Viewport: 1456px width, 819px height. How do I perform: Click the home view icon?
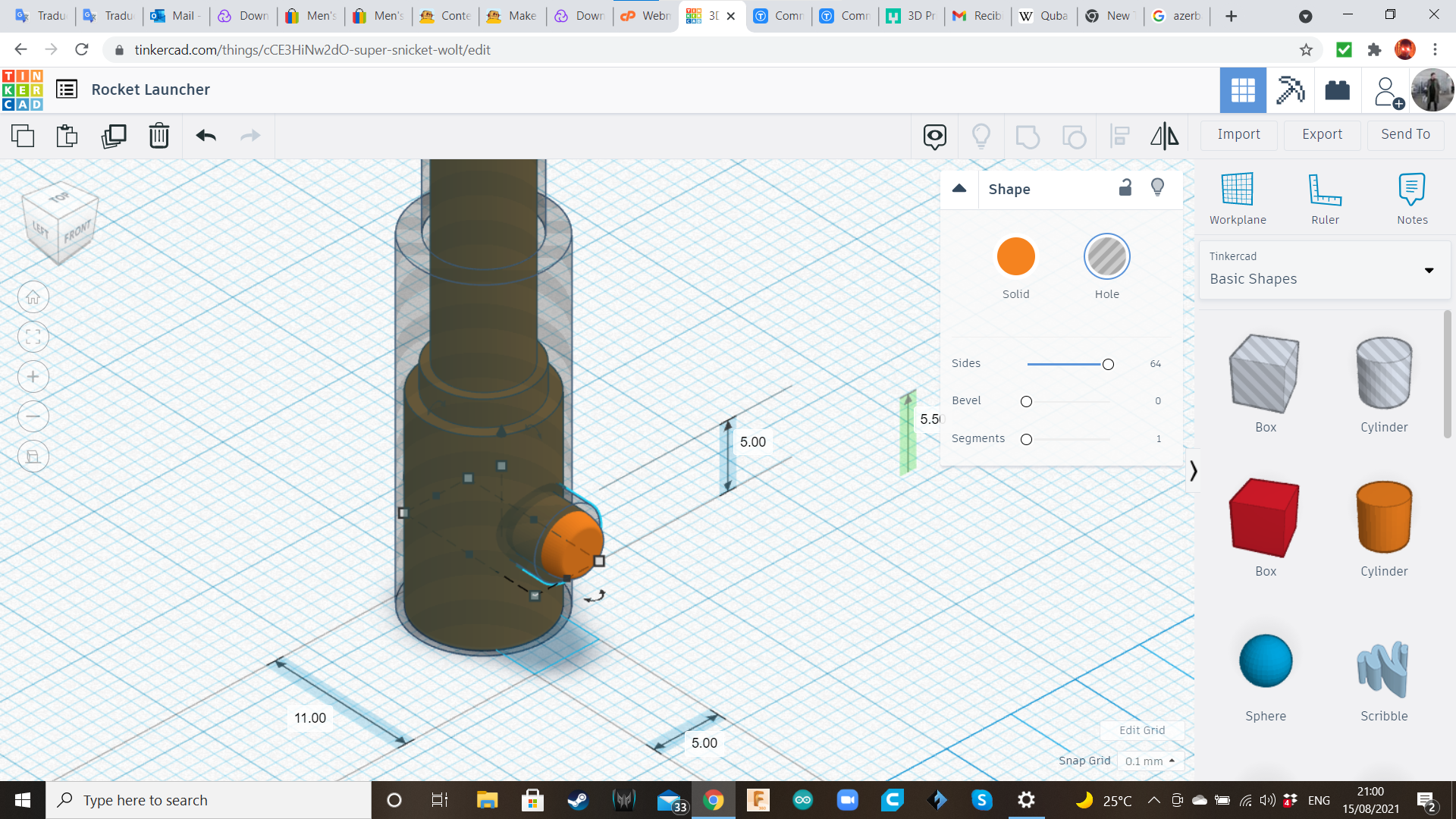33,297
